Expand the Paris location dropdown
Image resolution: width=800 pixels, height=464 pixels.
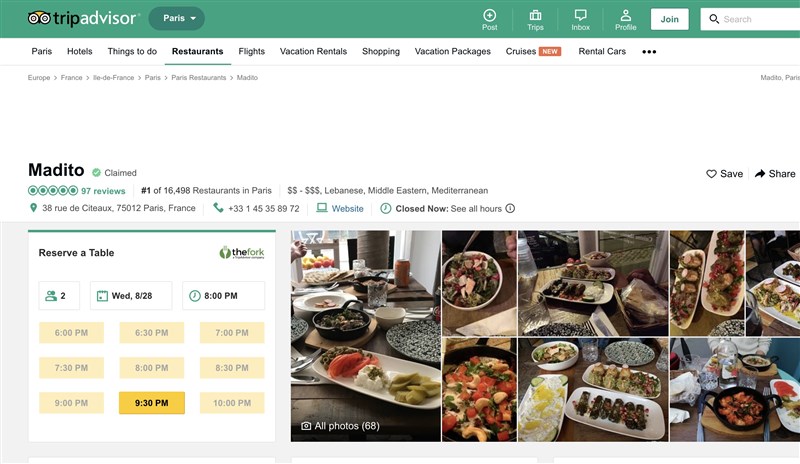(x=177, y=18)
